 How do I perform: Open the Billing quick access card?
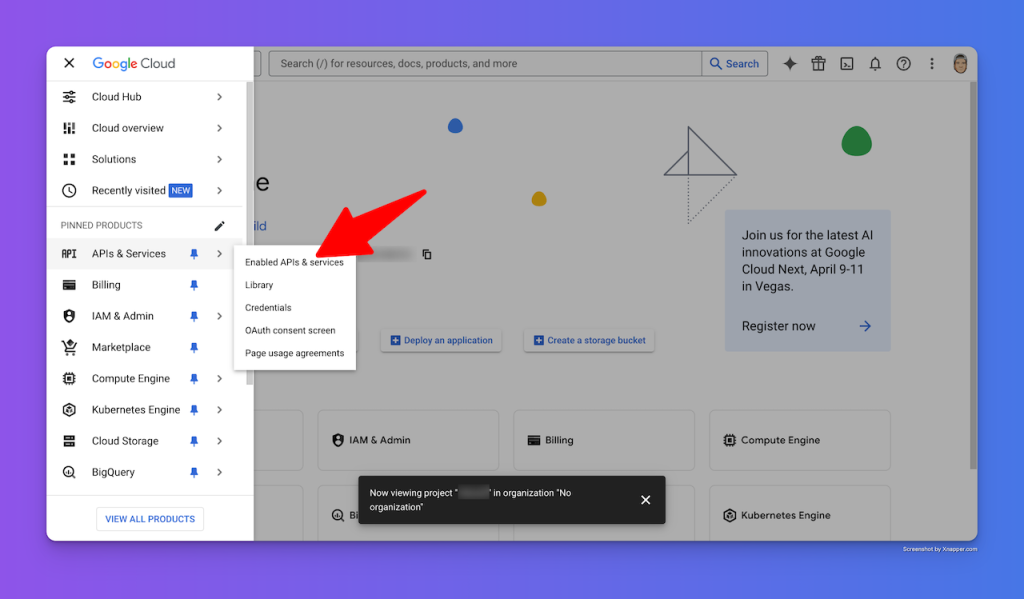tap(604, 440)
